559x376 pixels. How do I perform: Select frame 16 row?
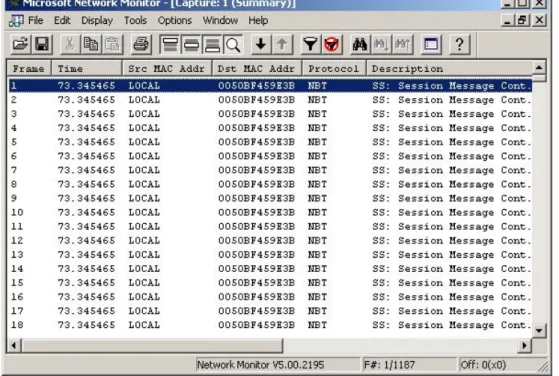(x=270, y=297)
